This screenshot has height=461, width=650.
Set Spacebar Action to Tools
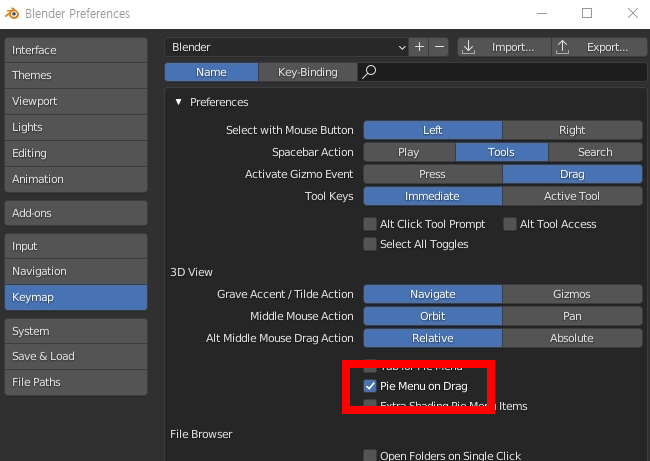(x=502, y=152)
